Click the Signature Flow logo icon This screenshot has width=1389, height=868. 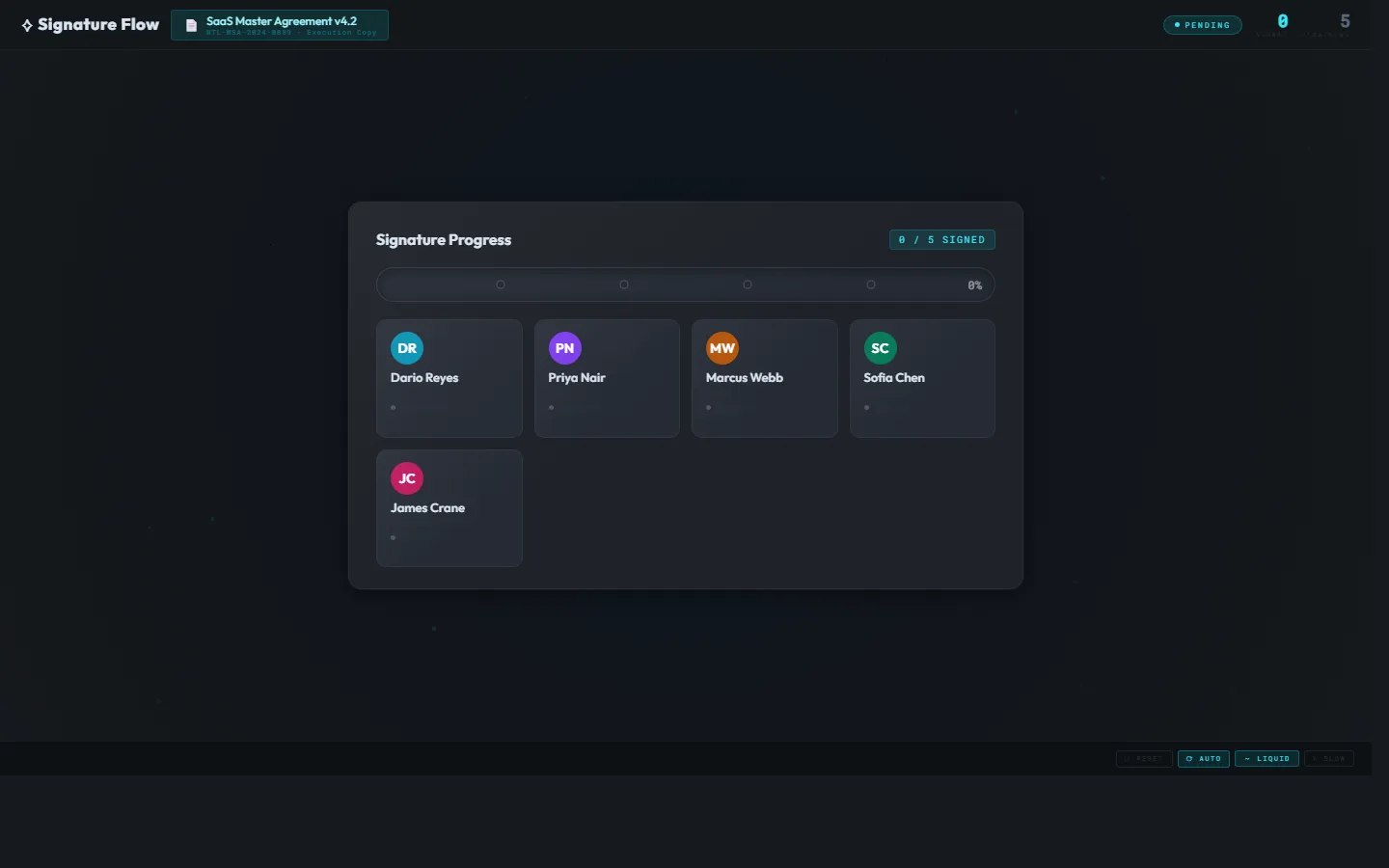pos(27,26)
